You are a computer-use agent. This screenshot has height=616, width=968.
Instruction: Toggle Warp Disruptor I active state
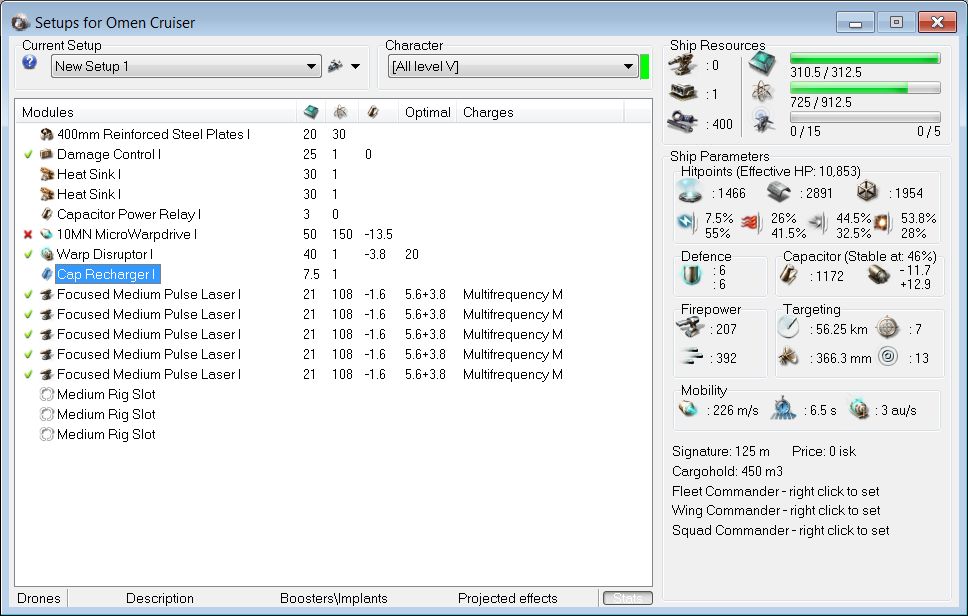28,255
